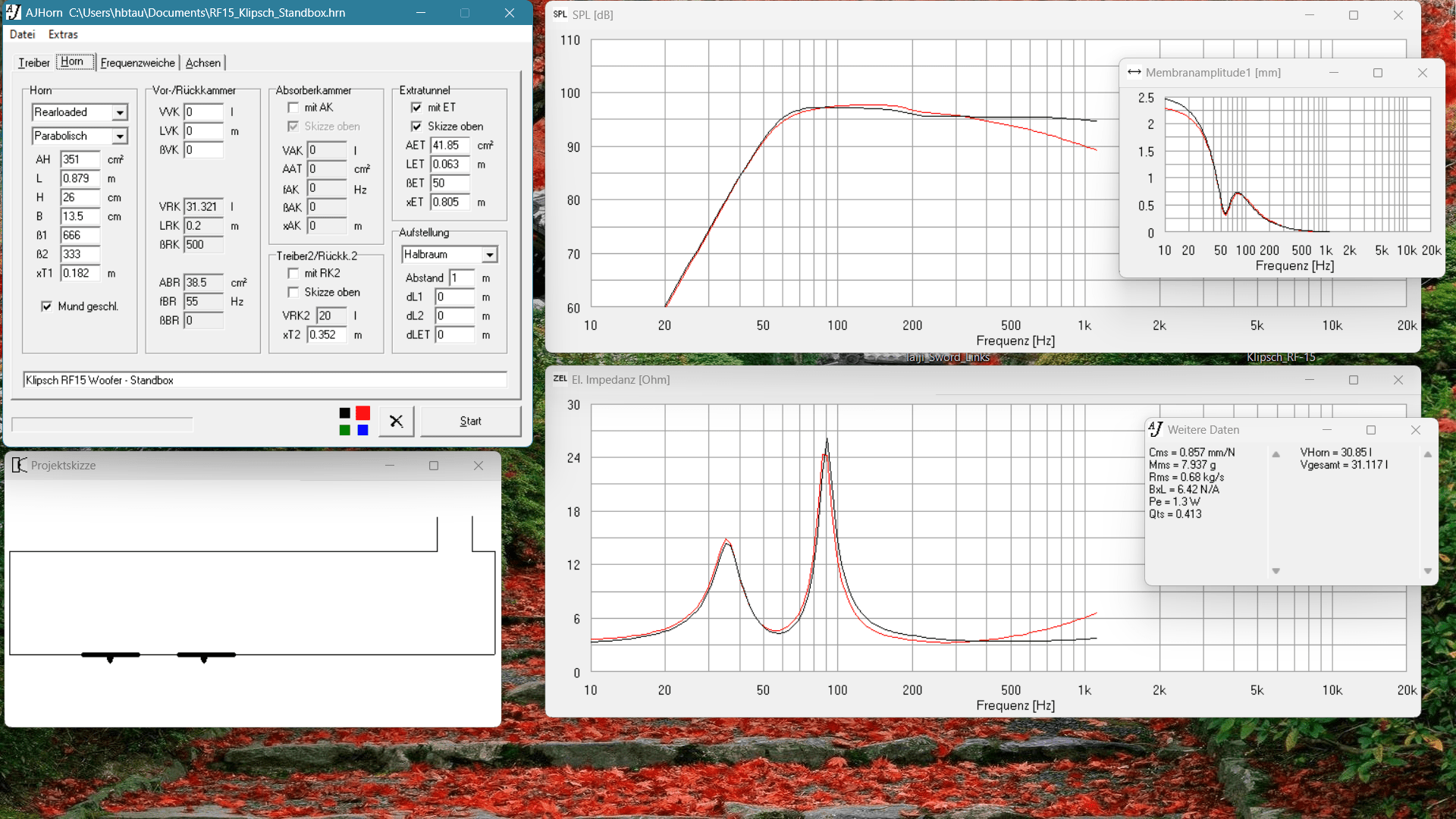Select the black color swatch

tap(344, 413)
